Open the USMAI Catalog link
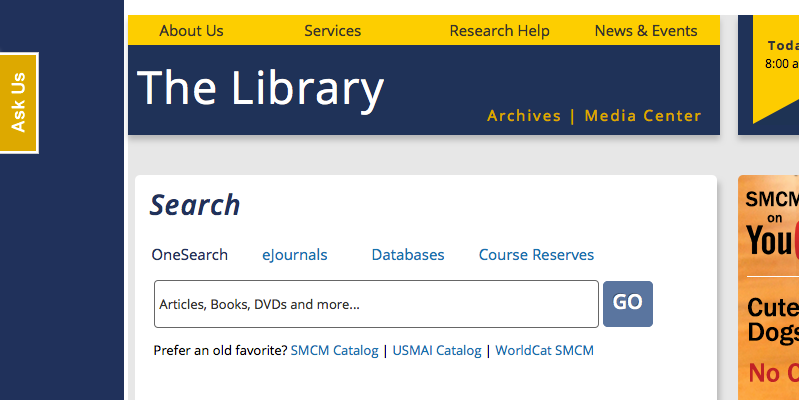Screen dimensions: 799x400 (437, 351)
